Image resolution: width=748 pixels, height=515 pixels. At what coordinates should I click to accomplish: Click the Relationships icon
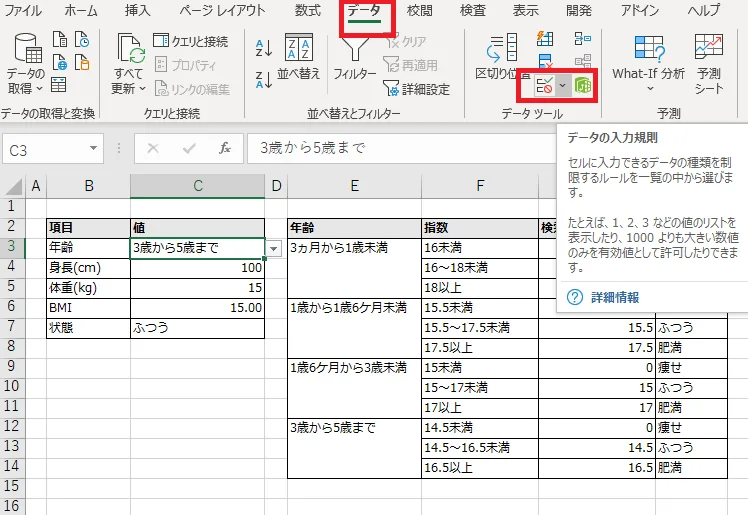(583, 62)
